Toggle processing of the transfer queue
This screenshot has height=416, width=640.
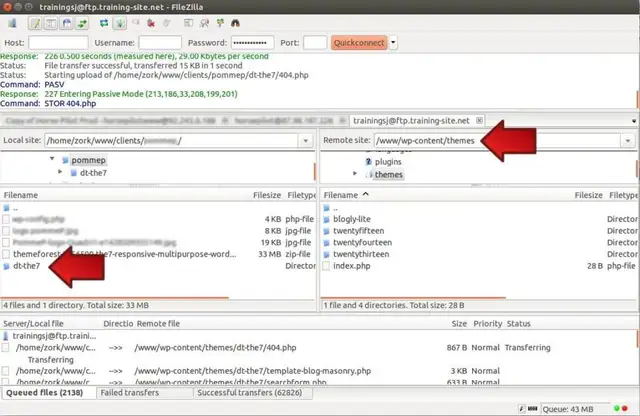tap(120, 23)
